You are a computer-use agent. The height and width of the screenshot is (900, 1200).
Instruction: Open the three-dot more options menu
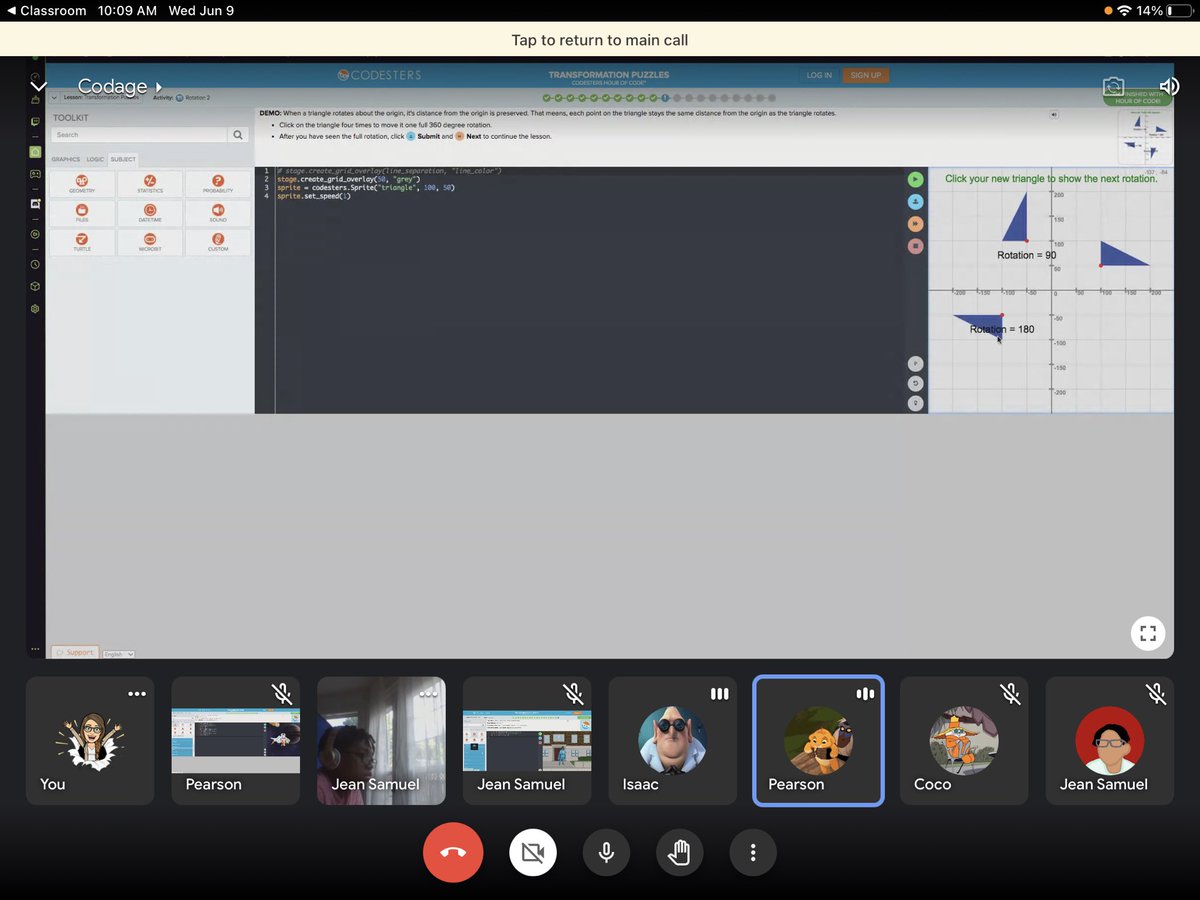pos(753,853)
